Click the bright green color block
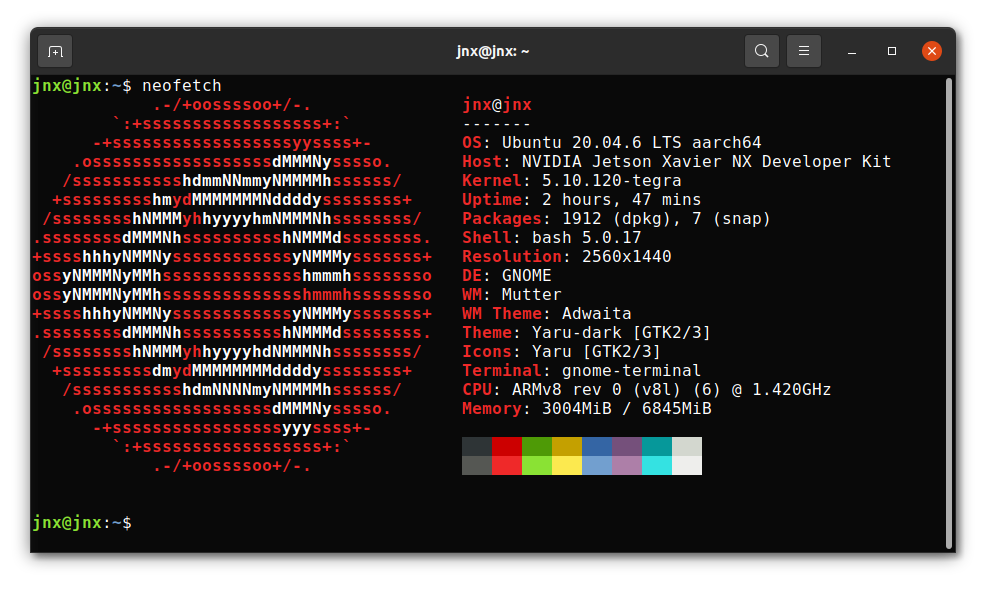 tap(537, 466)
